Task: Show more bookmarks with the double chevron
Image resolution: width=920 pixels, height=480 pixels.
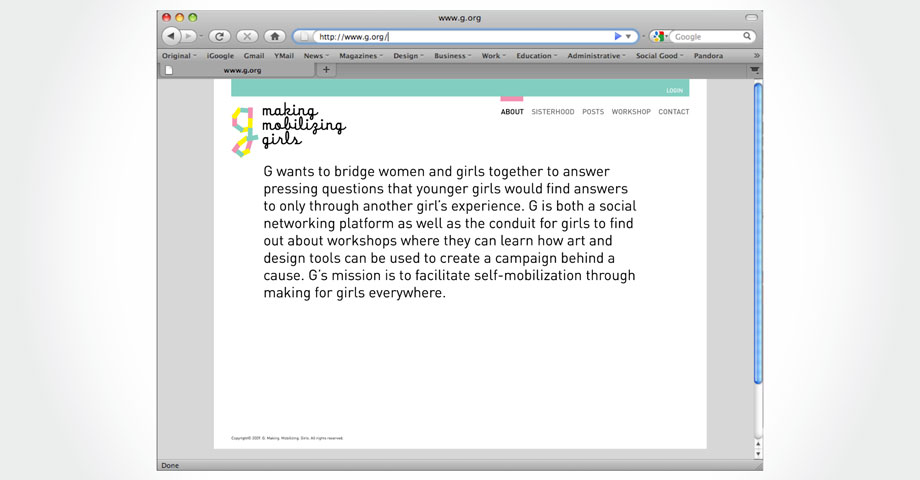Action: click(x=756, y=56)
